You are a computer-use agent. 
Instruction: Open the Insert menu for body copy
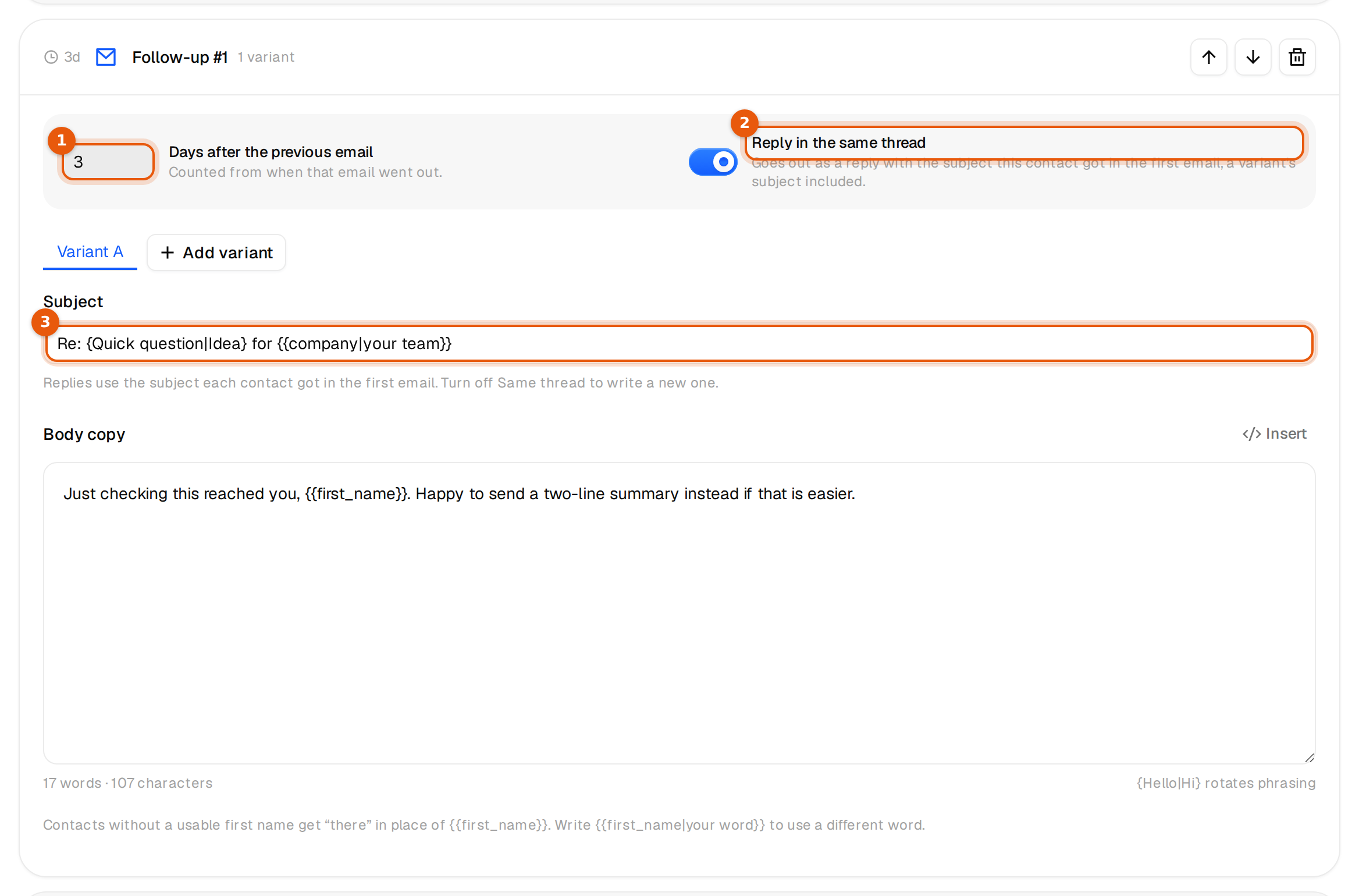coord(1274,434)
